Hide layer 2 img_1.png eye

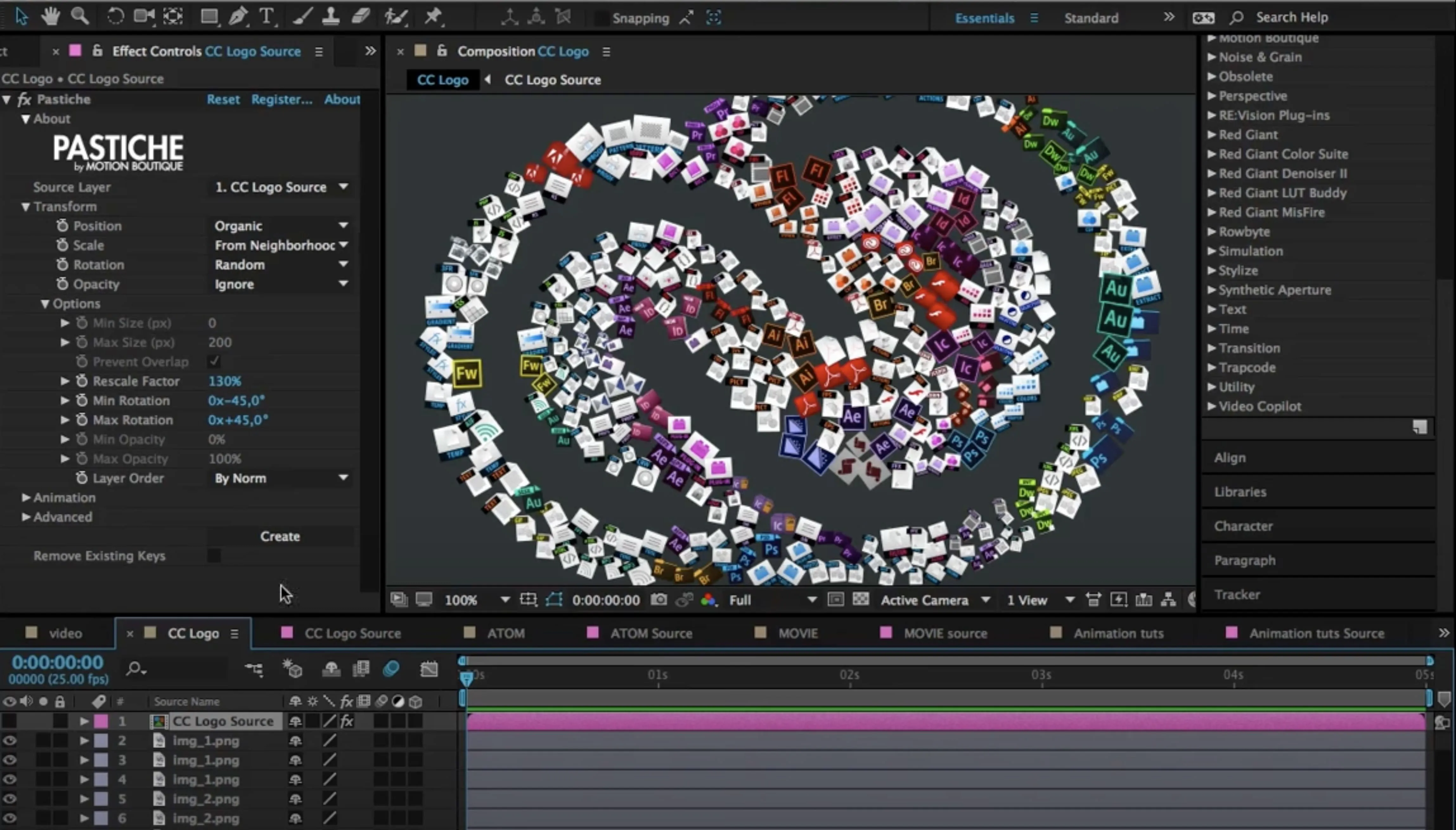[10, 741]
